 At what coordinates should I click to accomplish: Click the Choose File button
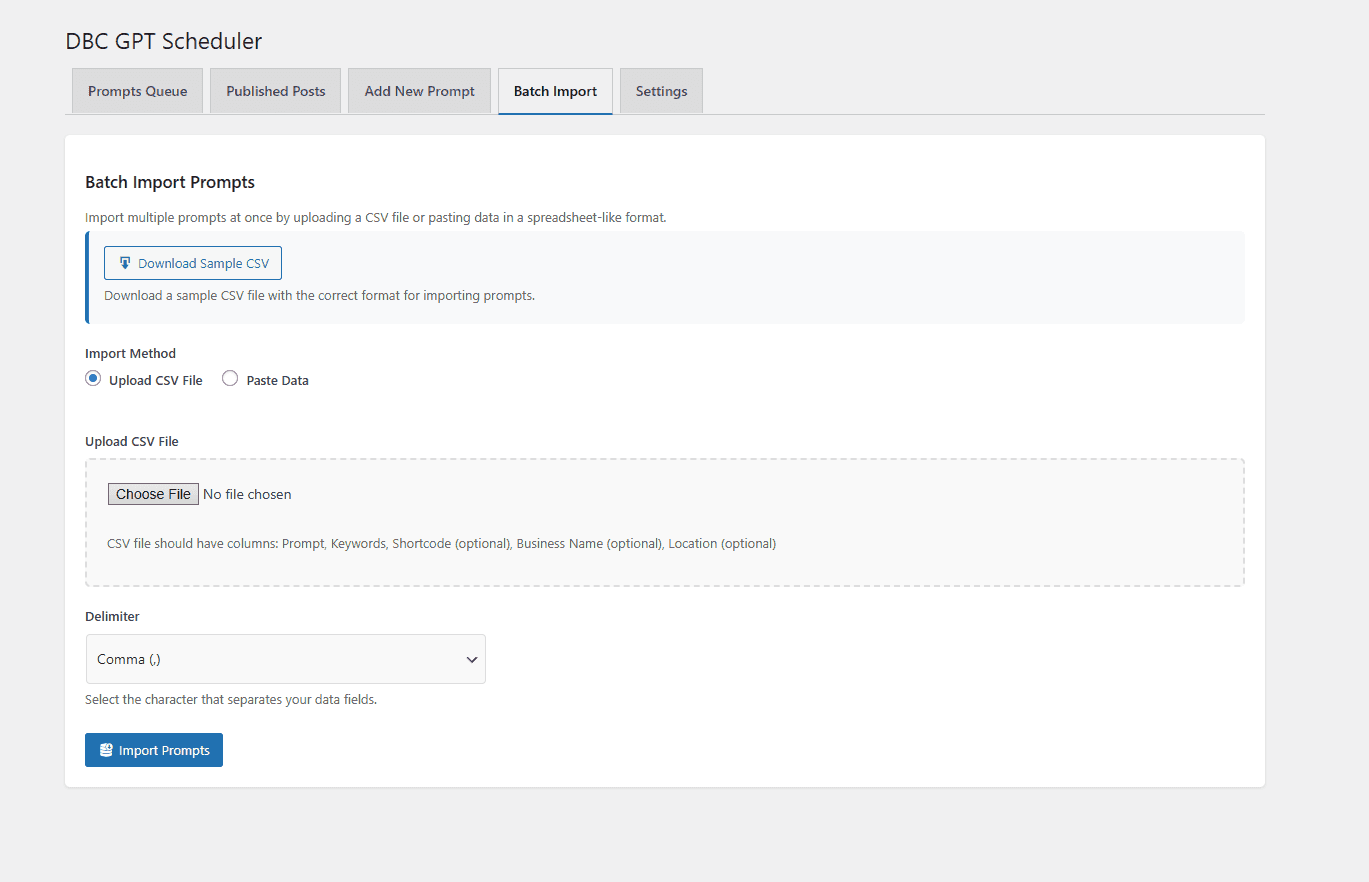(x=153, y=494)
